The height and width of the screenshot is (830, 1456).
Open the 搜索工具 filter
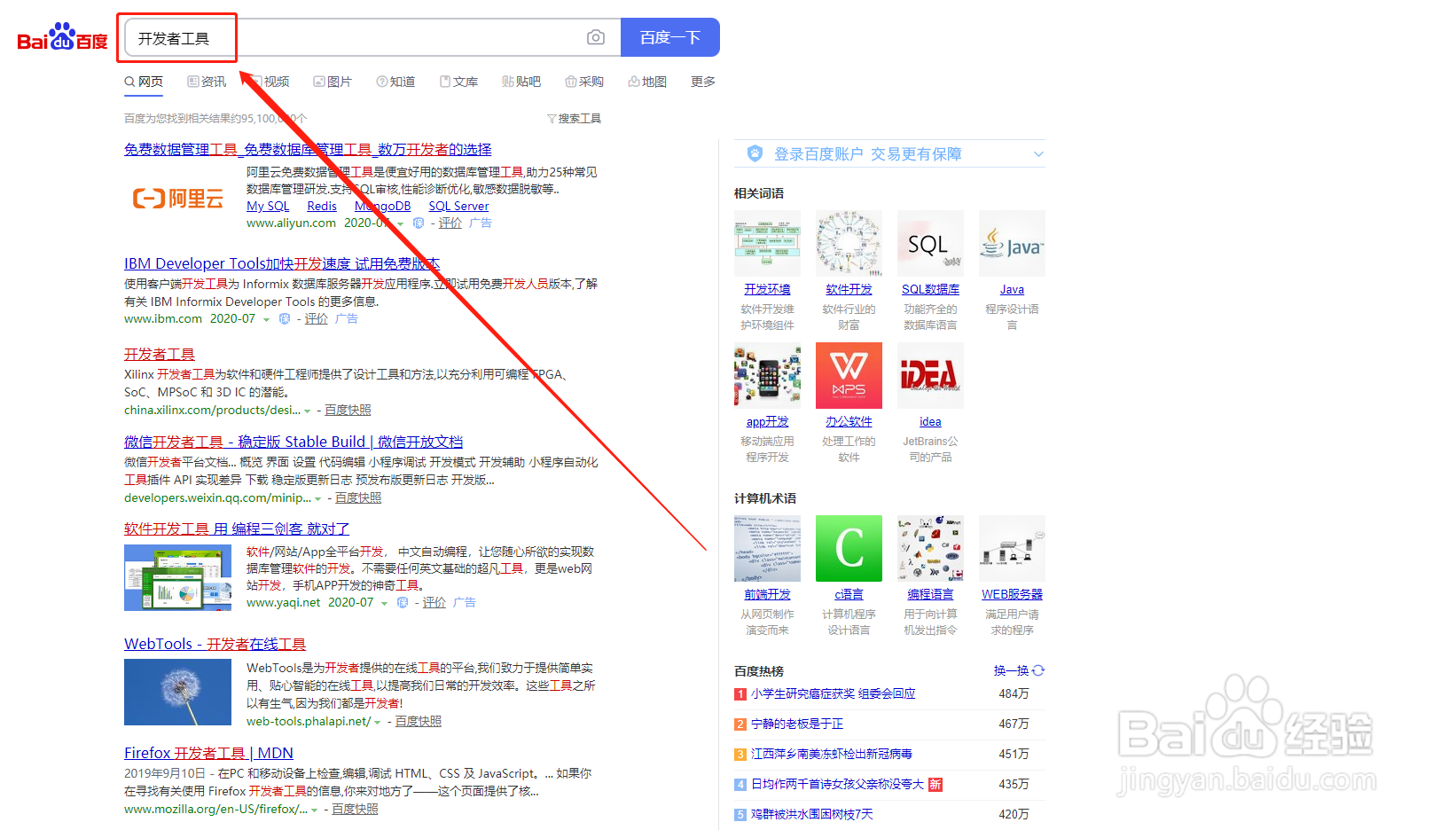[x=574, y=118]
